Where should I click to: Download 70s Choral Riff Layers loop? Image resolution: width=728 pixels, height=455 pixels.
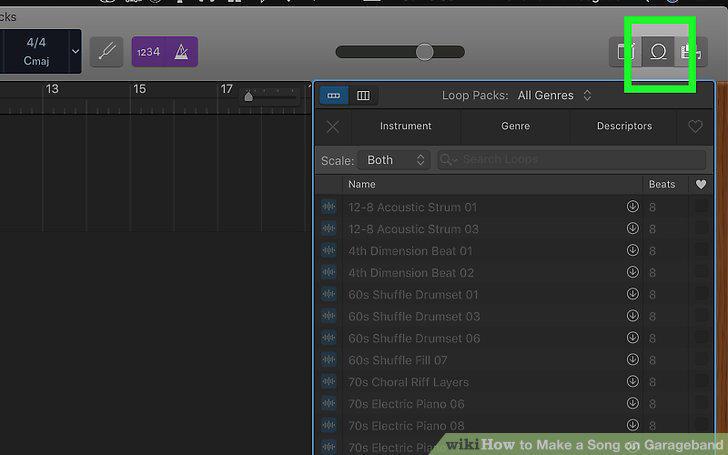pyautogui.click(x=632, y=381)
